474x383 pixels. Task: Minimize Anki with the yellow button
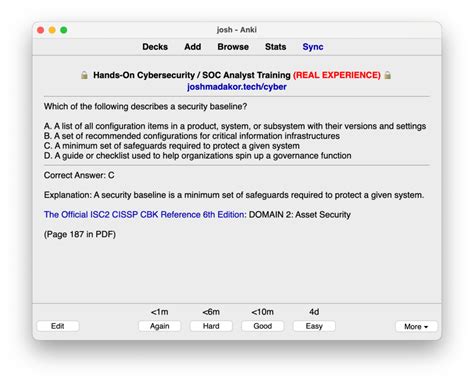[x=52, y=30]
